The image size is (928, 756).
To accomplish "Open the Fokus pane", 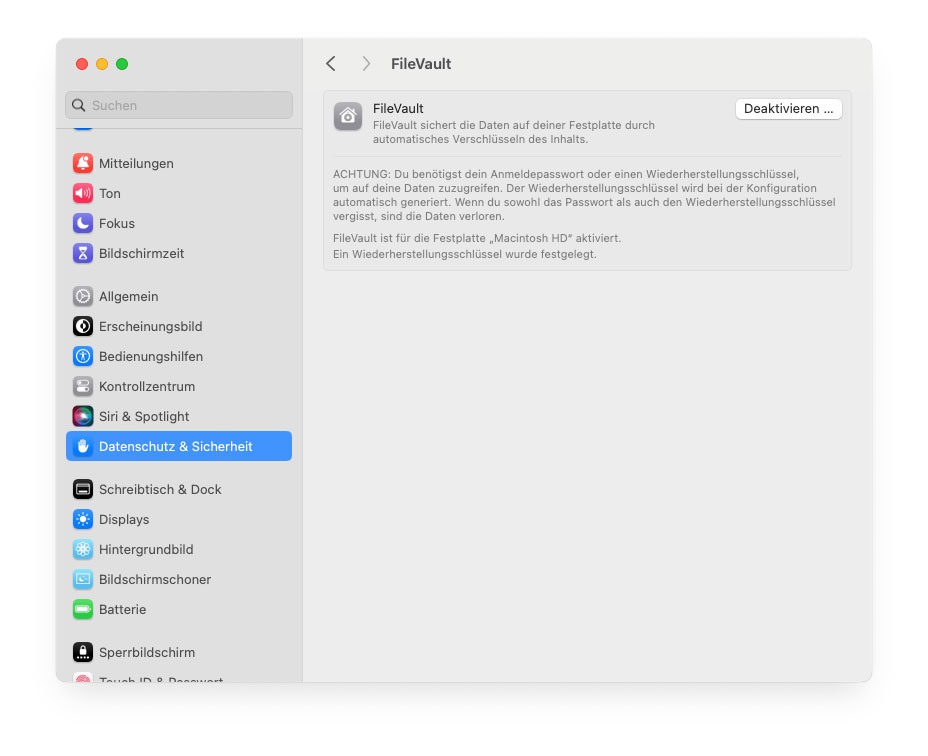I will (x=179, y=223).
